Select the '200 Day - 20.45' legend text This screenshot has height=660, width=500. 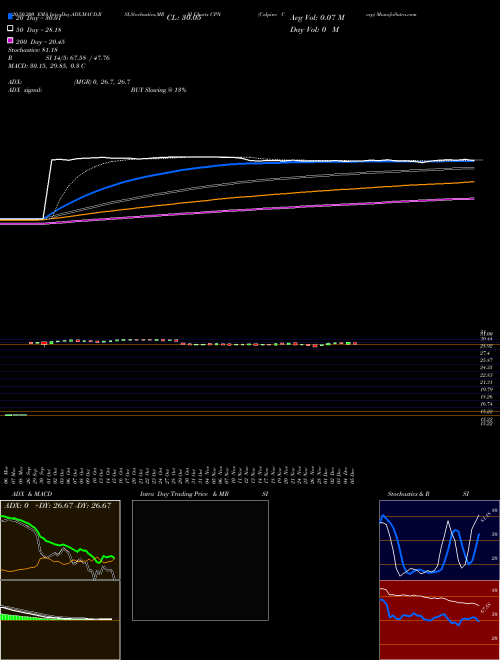click(40, 42)
